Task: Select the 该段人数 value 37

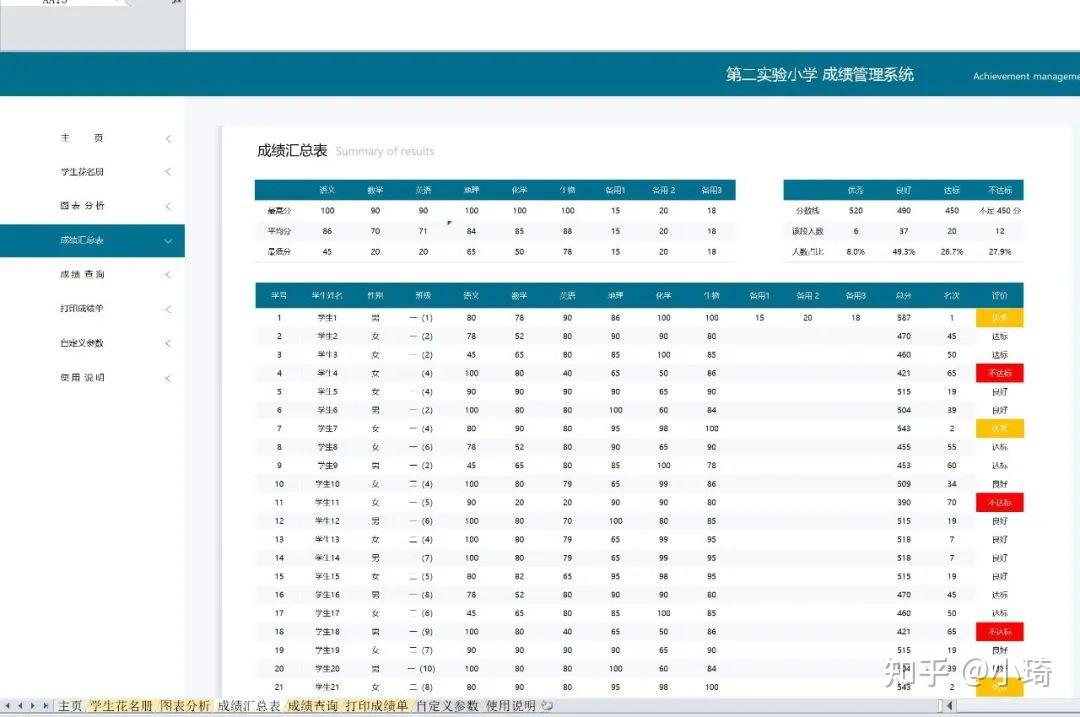Action: click(904, 231)
